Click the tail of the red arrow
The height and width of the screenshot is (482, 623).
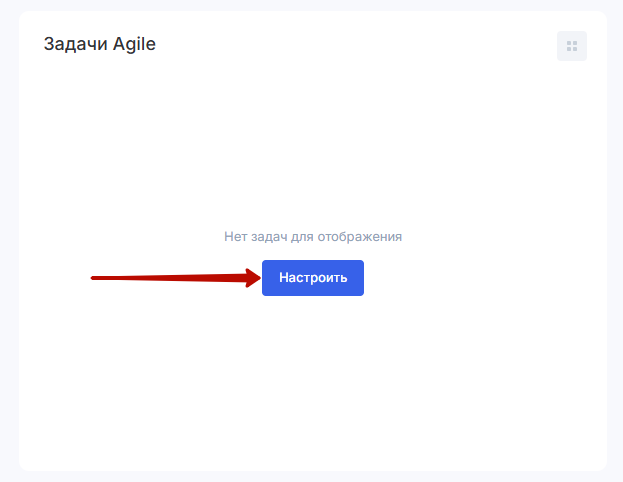pos(95,278)
